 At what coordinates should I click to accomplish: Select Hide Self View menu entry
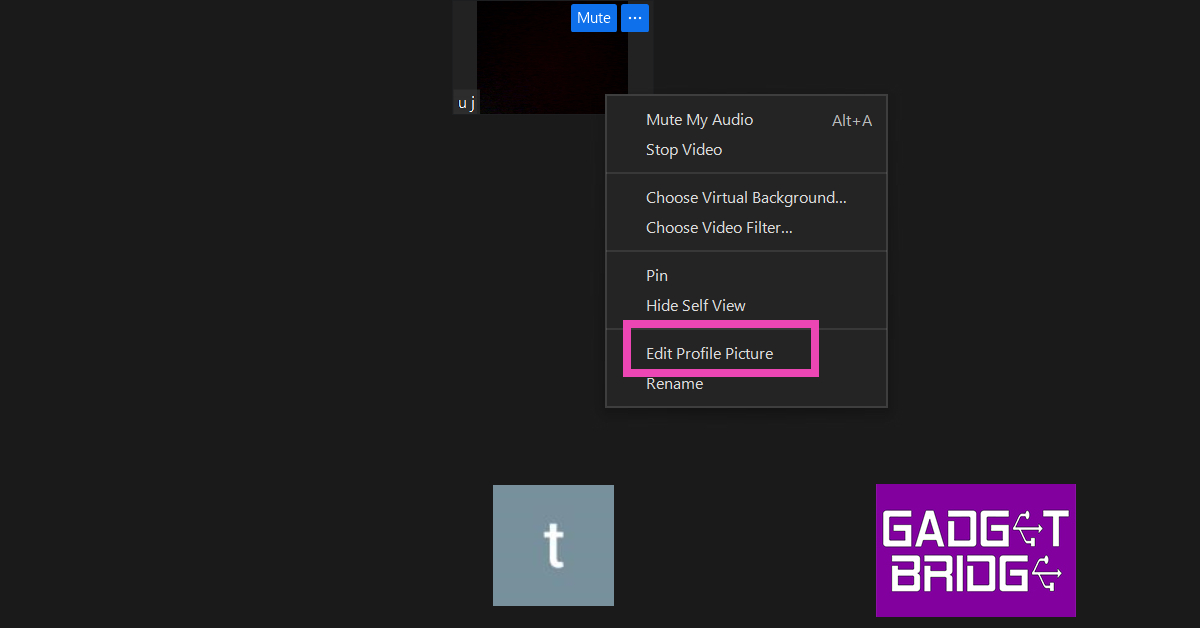(696, 306)
